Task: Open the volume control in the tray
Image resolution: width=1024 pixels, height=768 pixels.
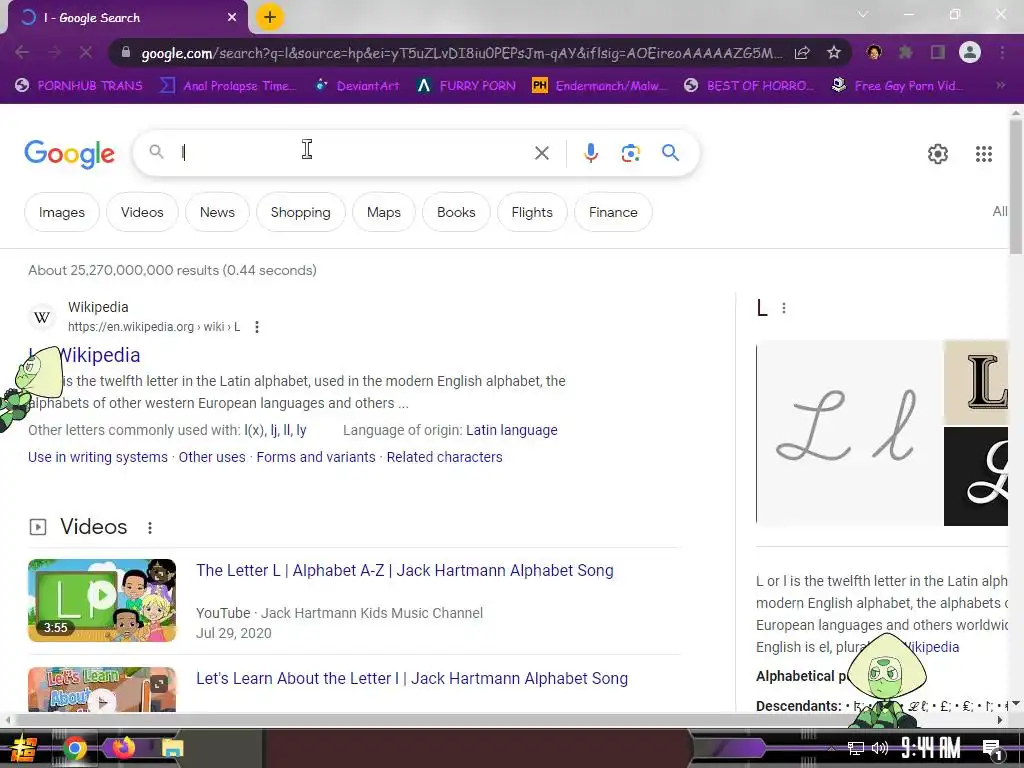Action: [x=880, y=748]
